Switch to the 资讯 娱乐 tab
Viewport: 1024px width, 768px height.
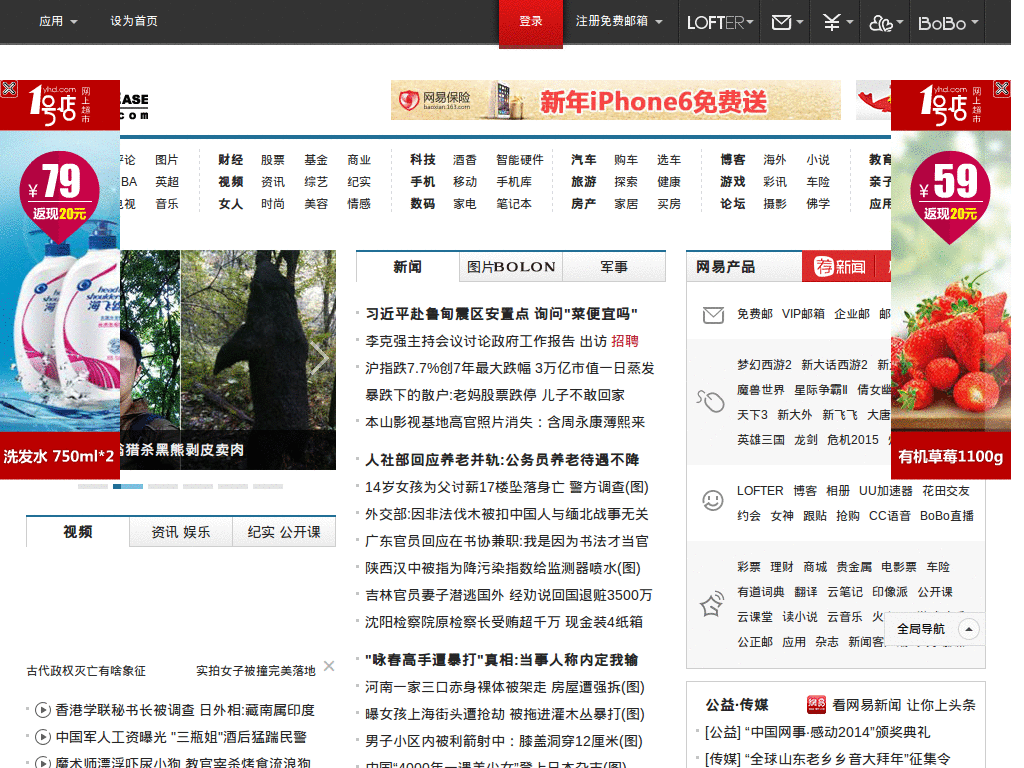(x=181, y=532)
